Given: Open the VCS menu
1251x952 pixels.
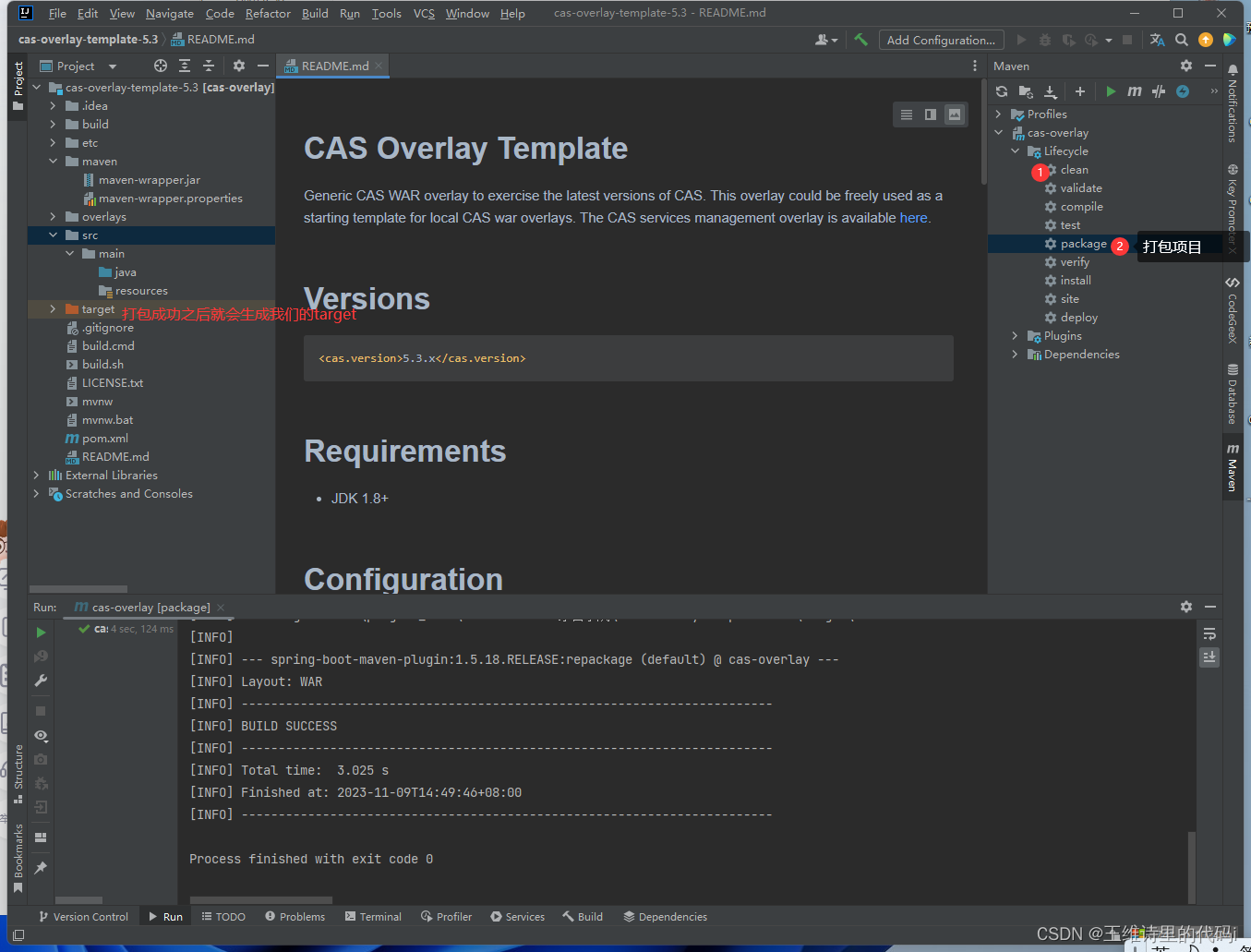Looking at the screenshot, I should (x=424, y=13).
